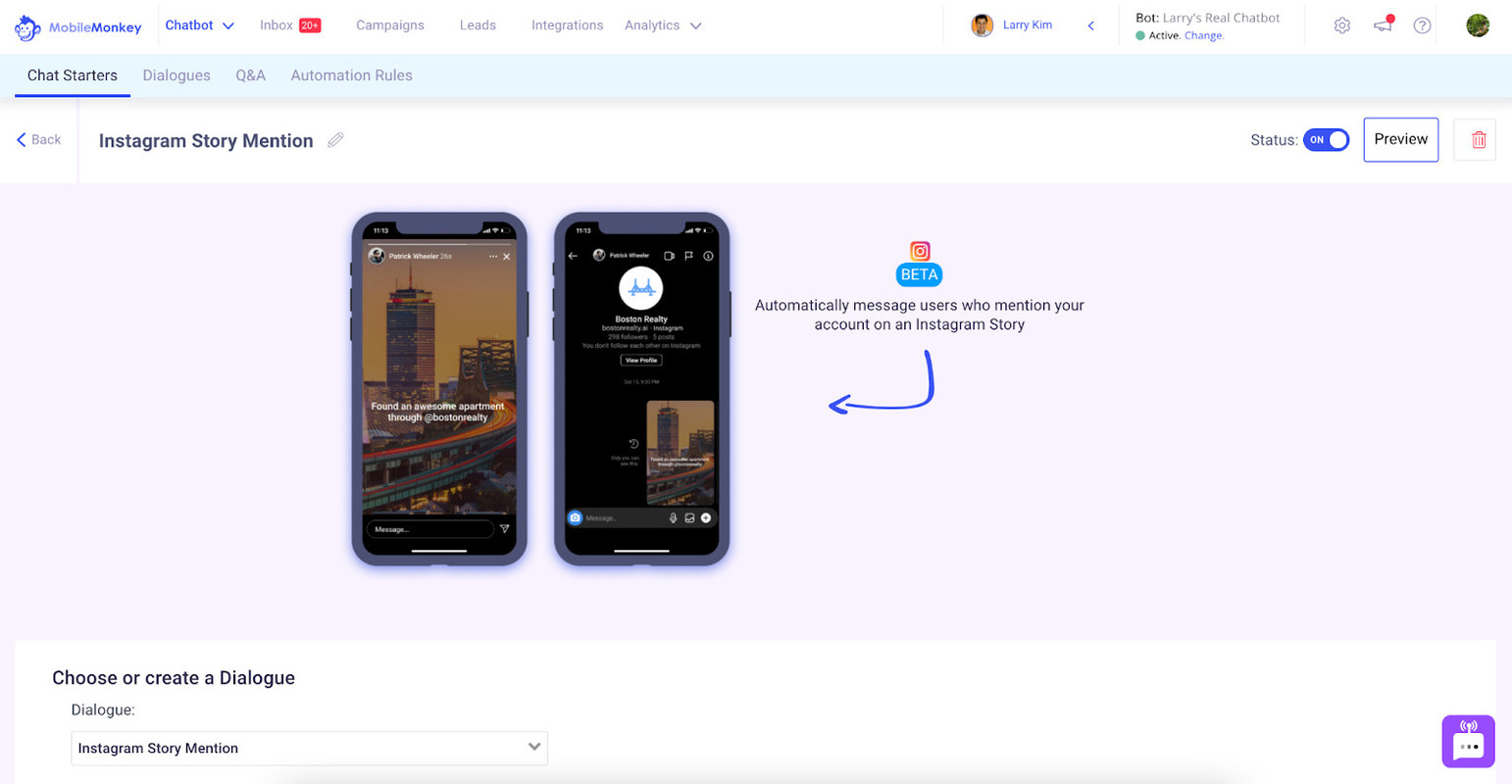Click the Preview button
1512x784 pixels.
click(x=1400, y=139)
